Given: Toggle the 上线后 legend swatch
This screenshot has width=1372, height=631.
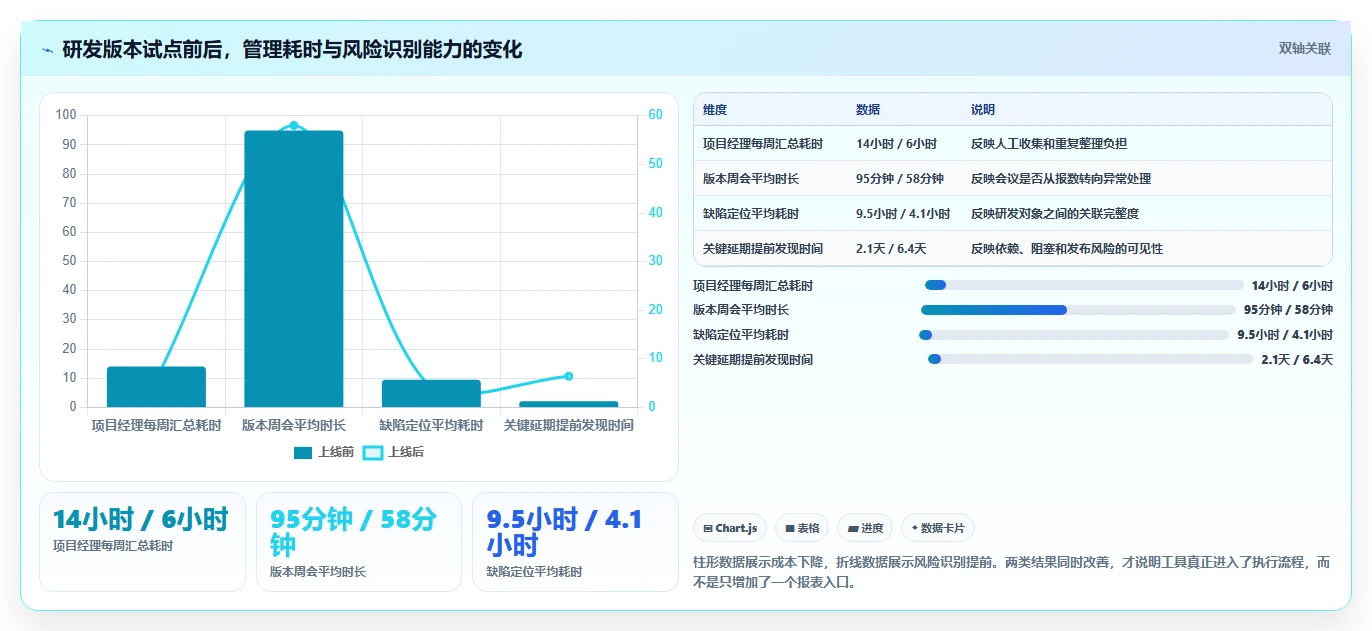Looking at the screenshot, I should point(372,453).
